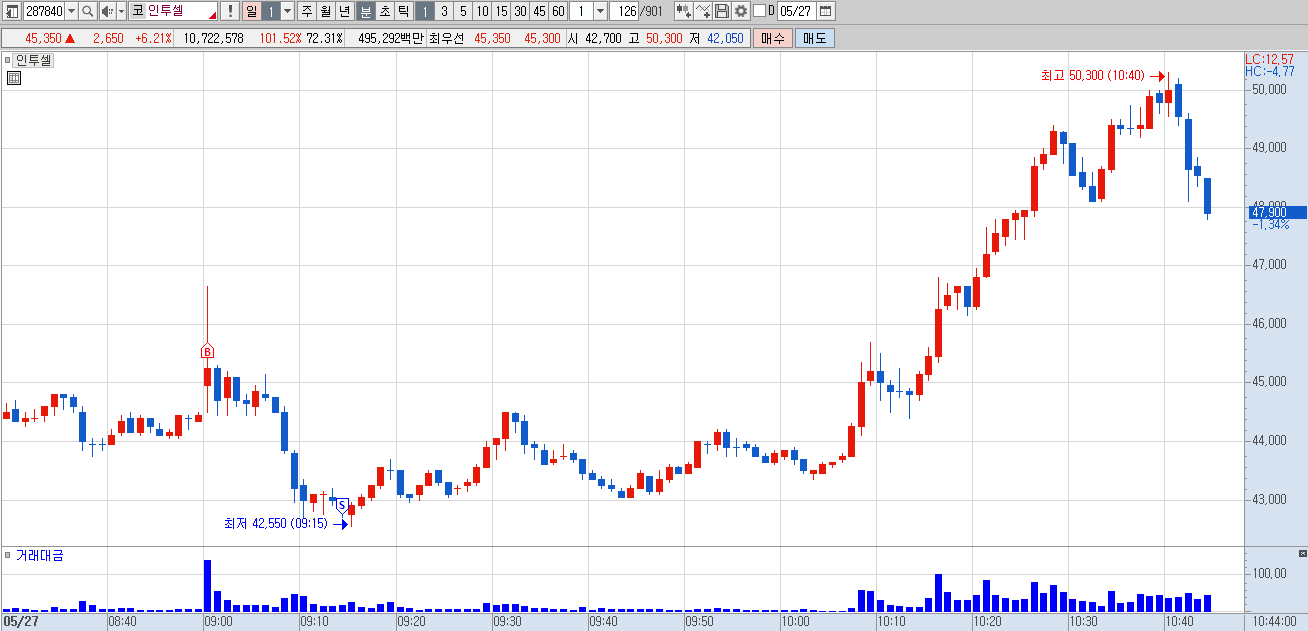Click the save chart floppy disk icon
Viewport: 1308px width, 631px height.
[721, 11]
